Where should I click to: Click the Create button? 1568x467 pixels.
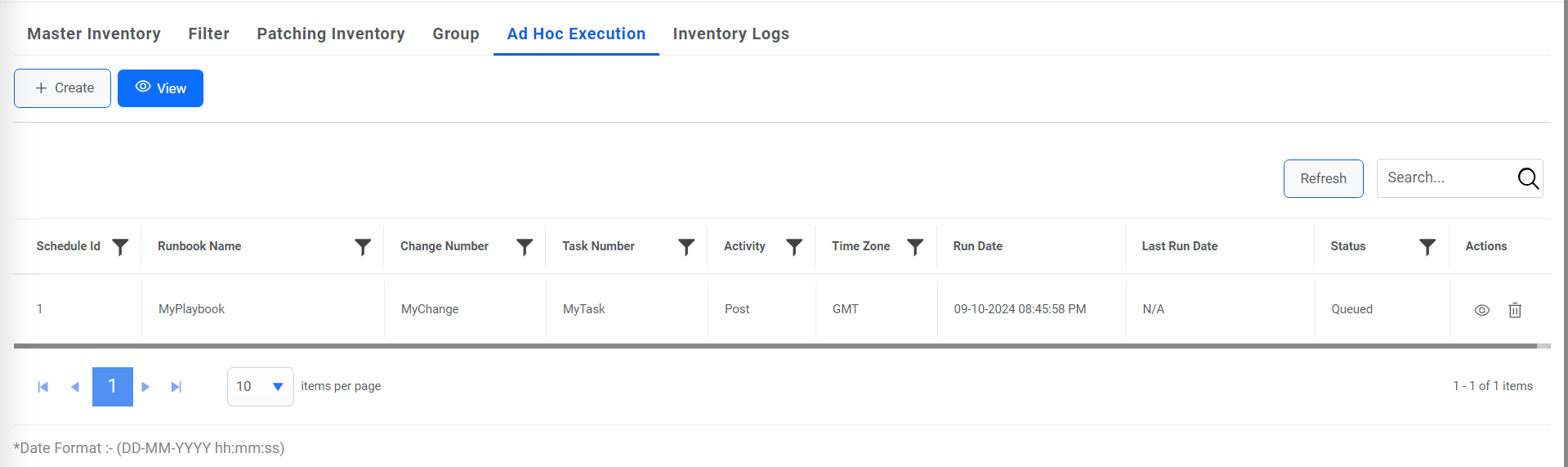(x=63, y=88)
